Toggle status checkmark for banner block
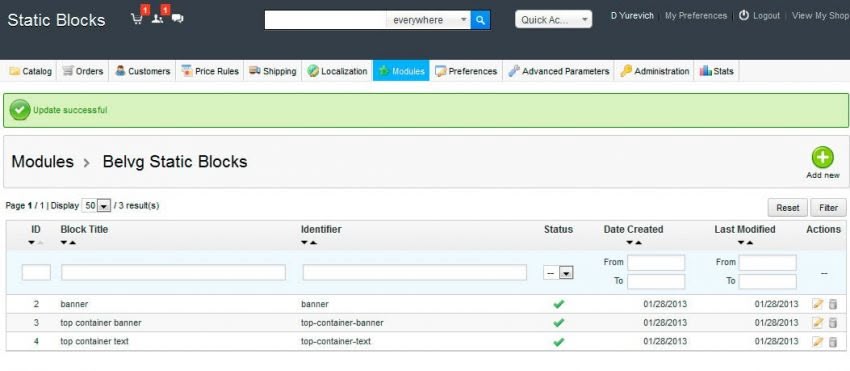Viewport: 850px width, 371px height. (558, 304)
